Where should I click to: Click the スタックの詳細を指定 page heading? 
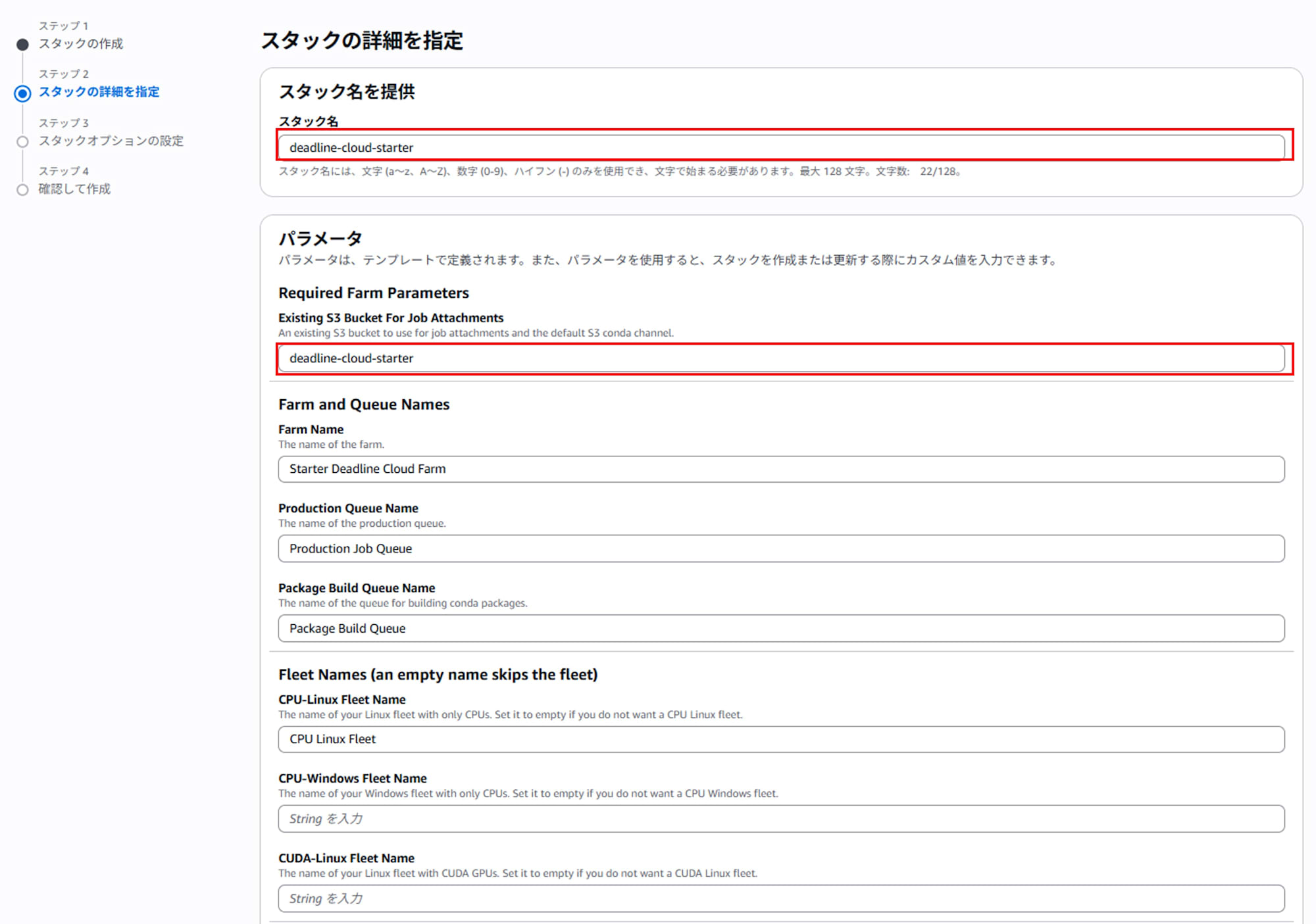pyautogui.click(x=362, y=41)
